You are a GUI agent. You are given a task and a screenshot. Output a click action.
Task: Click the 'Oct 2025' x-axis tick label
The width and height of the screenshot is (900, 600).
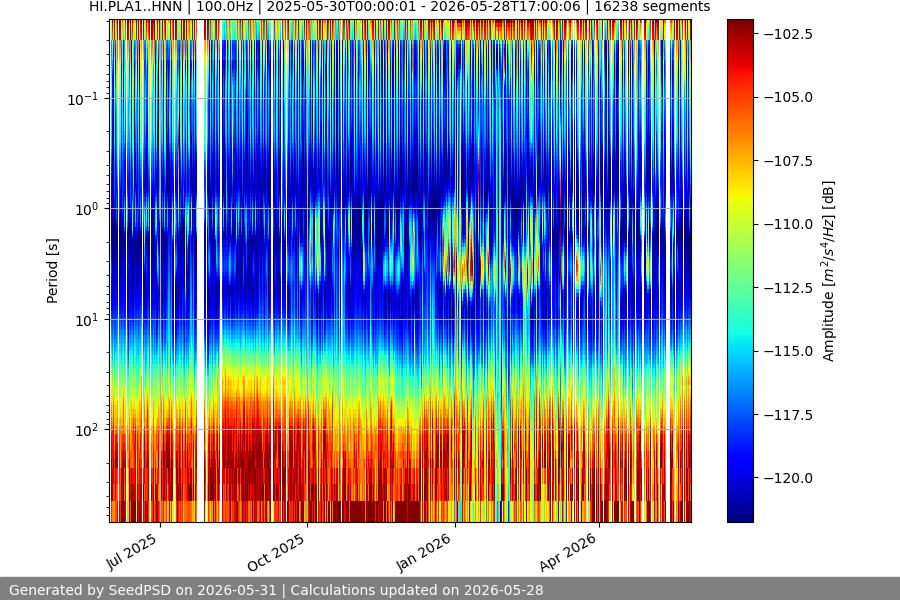[276, 552]
